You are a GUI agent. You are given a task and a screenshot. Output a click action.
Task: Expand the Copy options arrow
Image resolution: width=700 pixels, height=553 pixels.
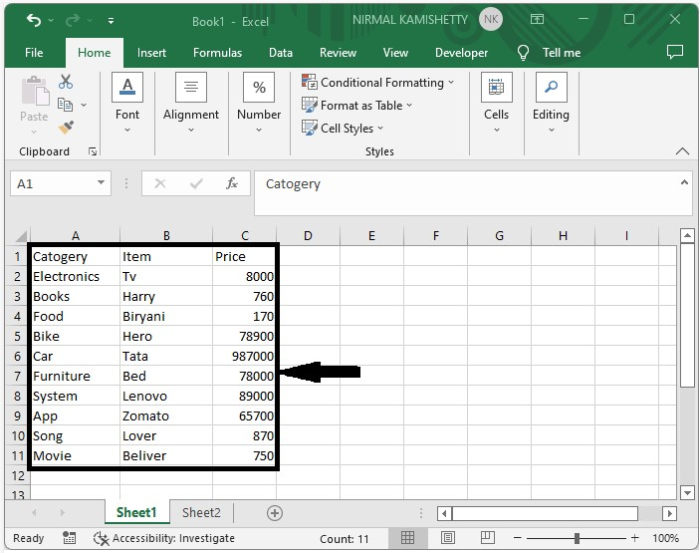tap(83, 105)
